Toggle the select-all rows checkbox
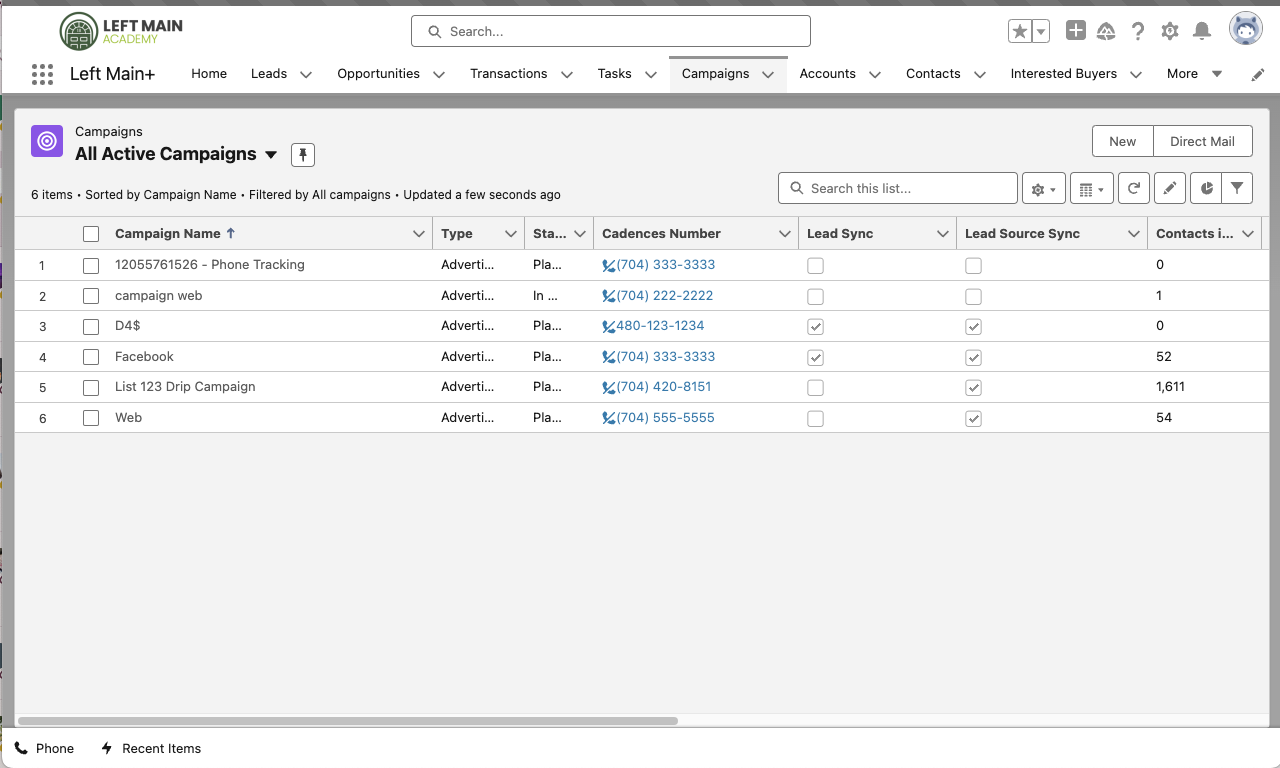 tap(91, 234)
